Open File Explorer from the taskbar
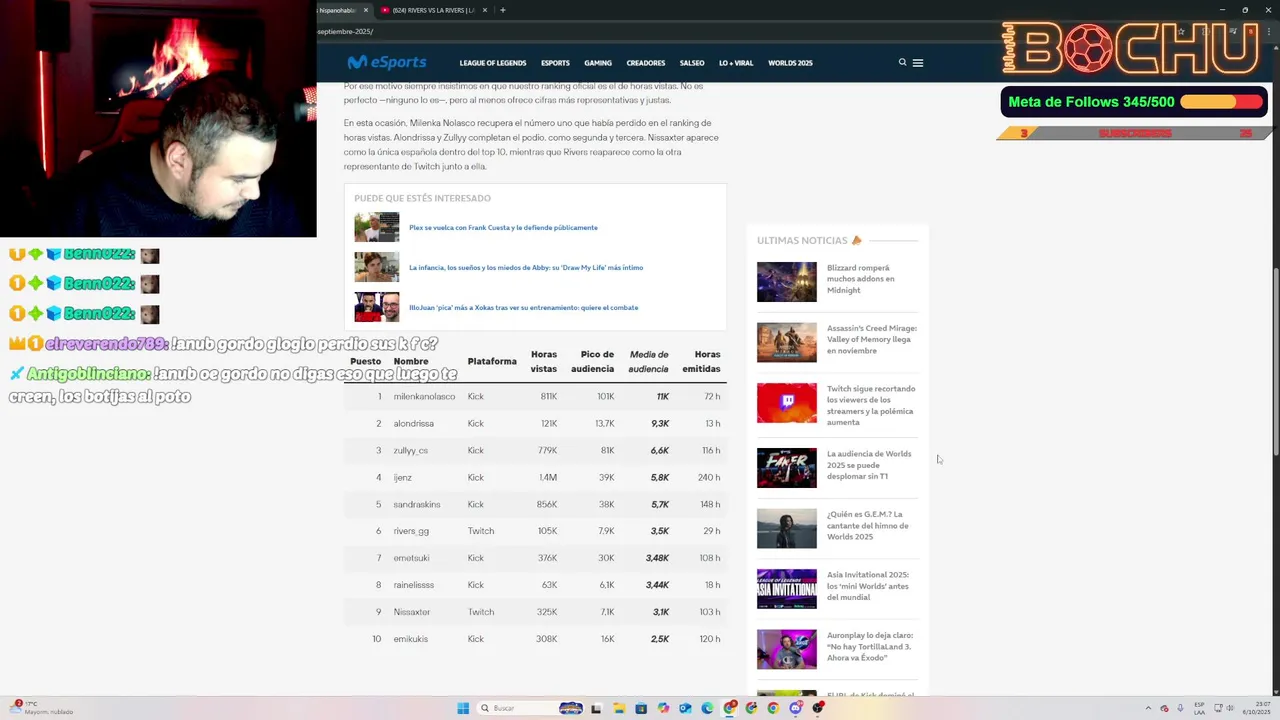1280x720 pixels. click(x=619, y=708)
